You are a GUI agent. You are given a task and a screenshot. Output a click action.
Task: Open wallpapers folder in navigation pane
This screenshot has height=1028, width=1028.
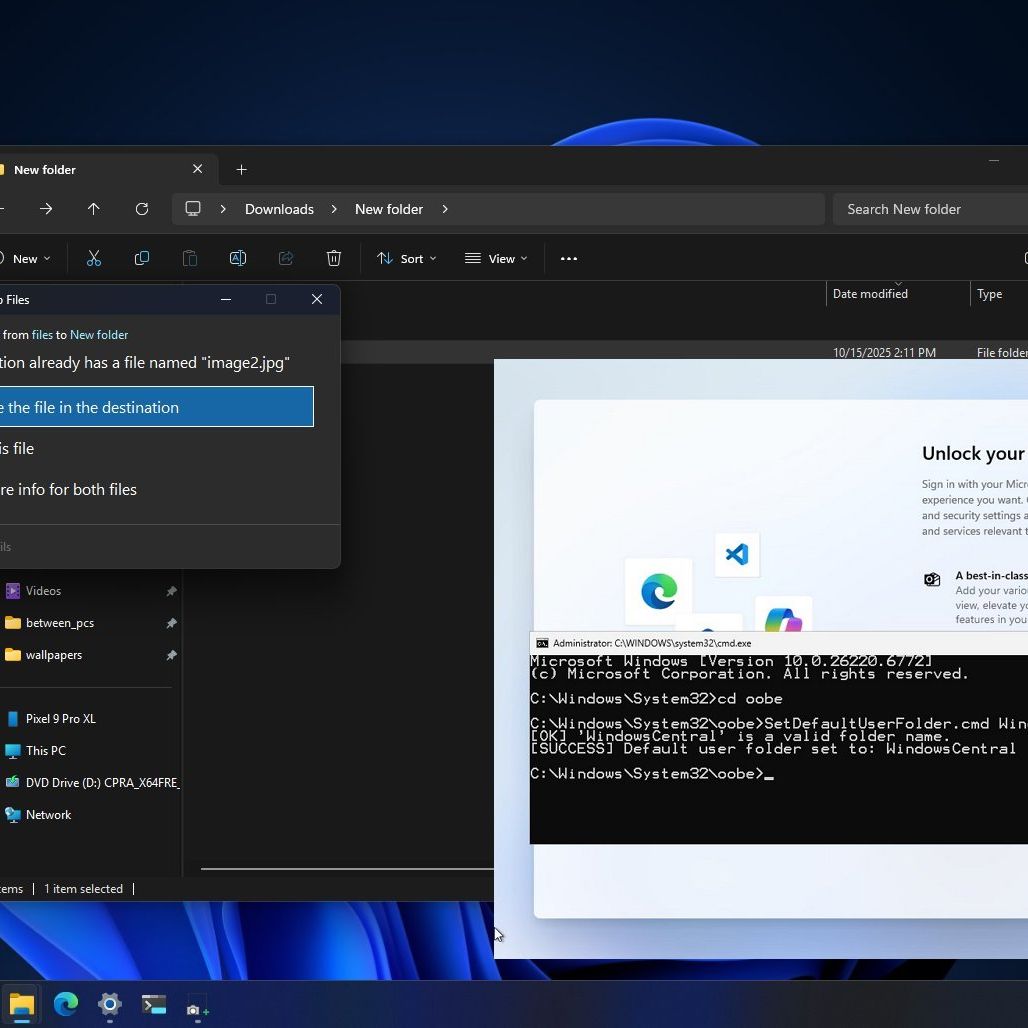pyautogui.click(x=54, y=655)
